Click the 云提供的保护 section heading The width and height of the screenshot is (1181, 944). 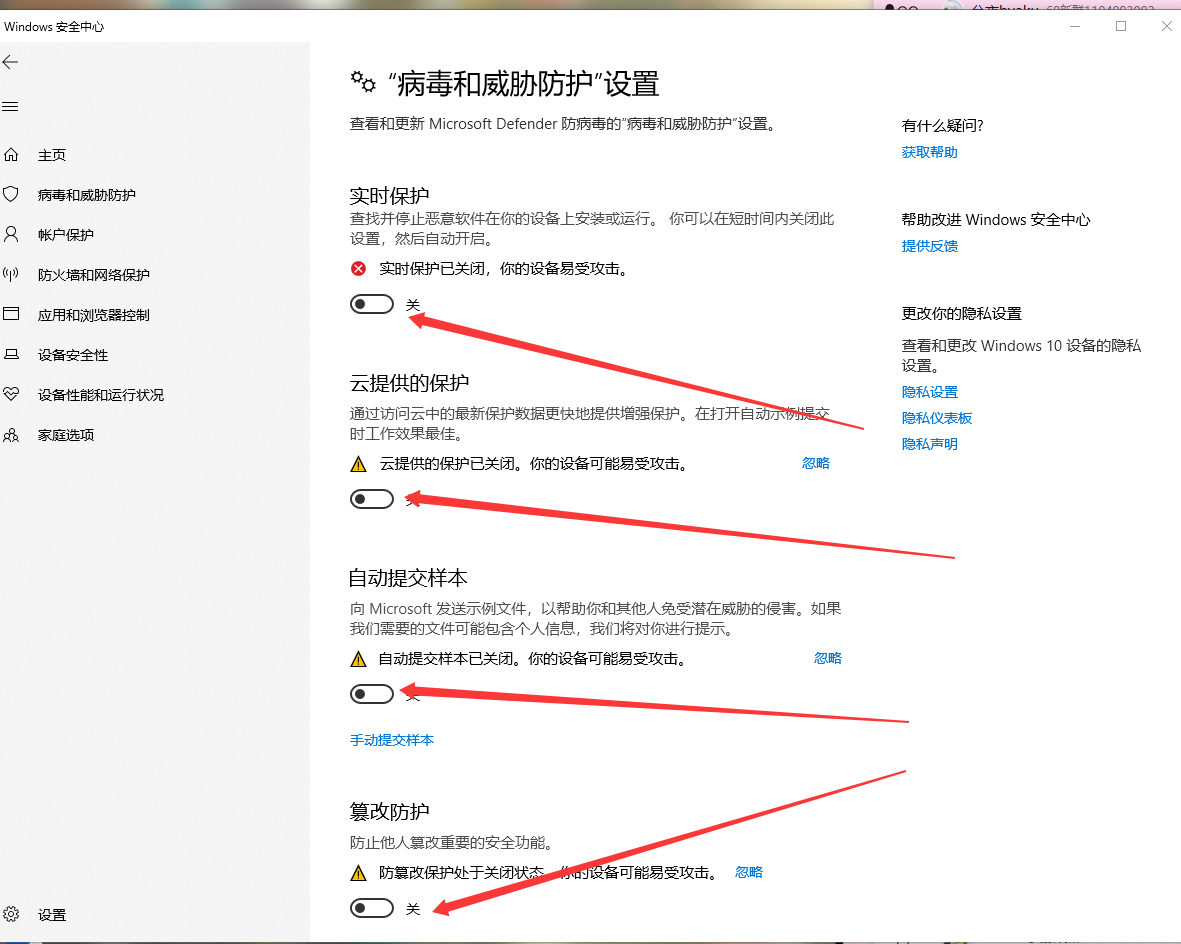pyautogui.click(x=409, y=383)
